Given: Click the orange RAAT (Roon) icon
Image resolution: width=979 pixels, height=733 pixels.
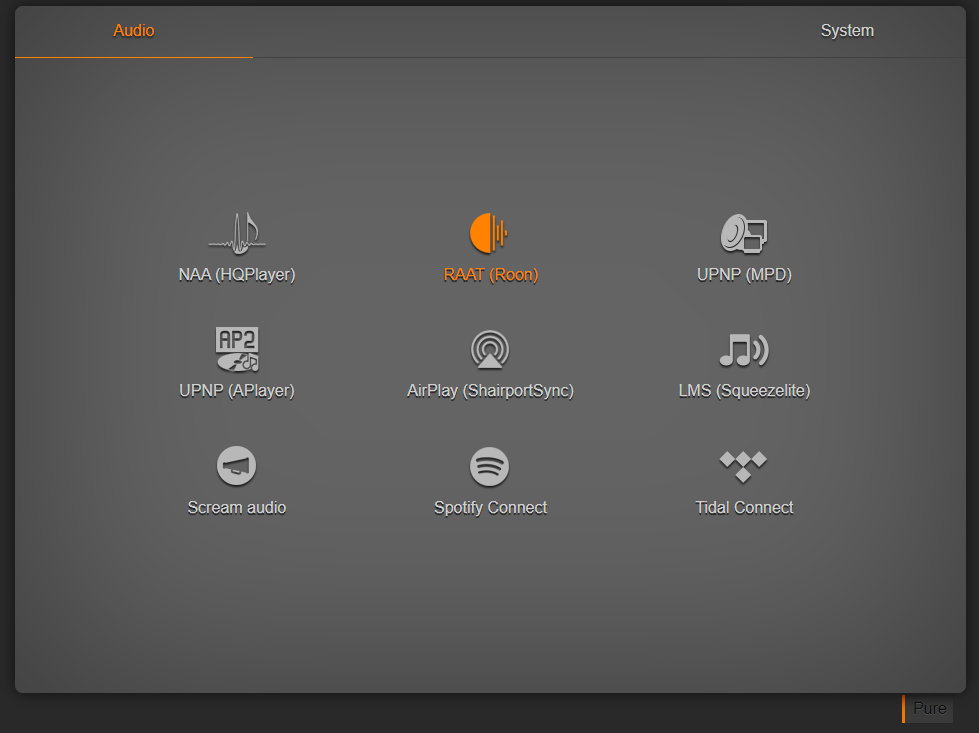Looking at the screenshot, I should pyautogui.click(x=489, y=234).
